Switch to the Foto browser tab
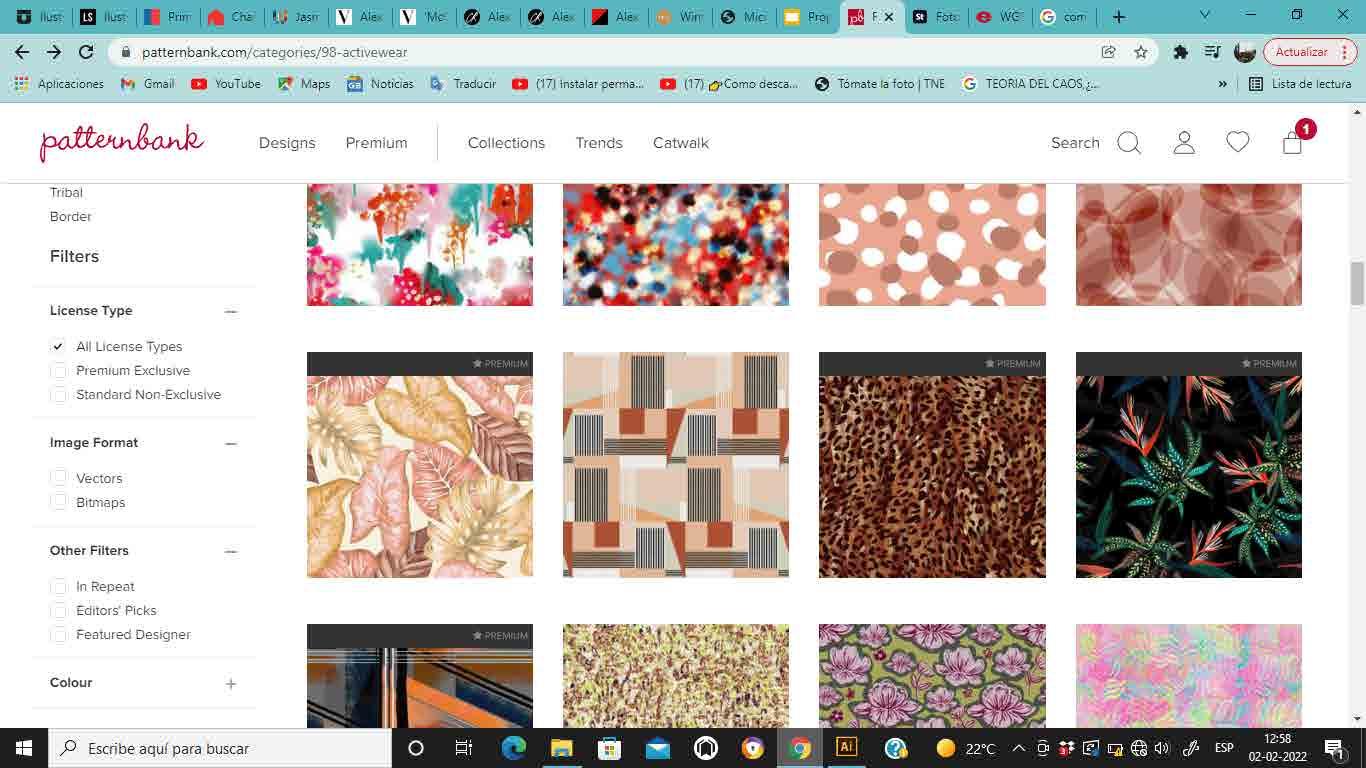1366x768 pixels. click(935, 17)
